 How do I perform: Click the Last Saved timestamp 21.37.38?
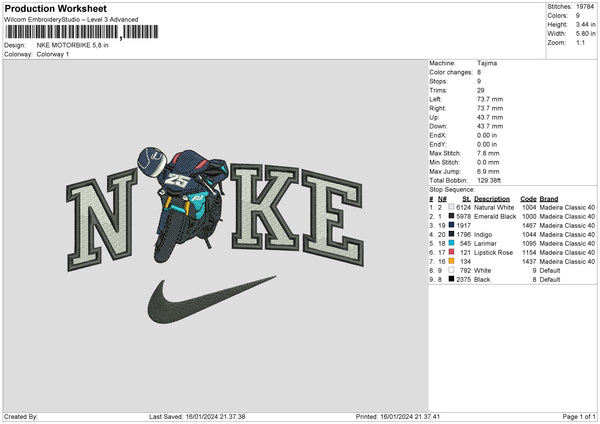(x=215, y=416)
